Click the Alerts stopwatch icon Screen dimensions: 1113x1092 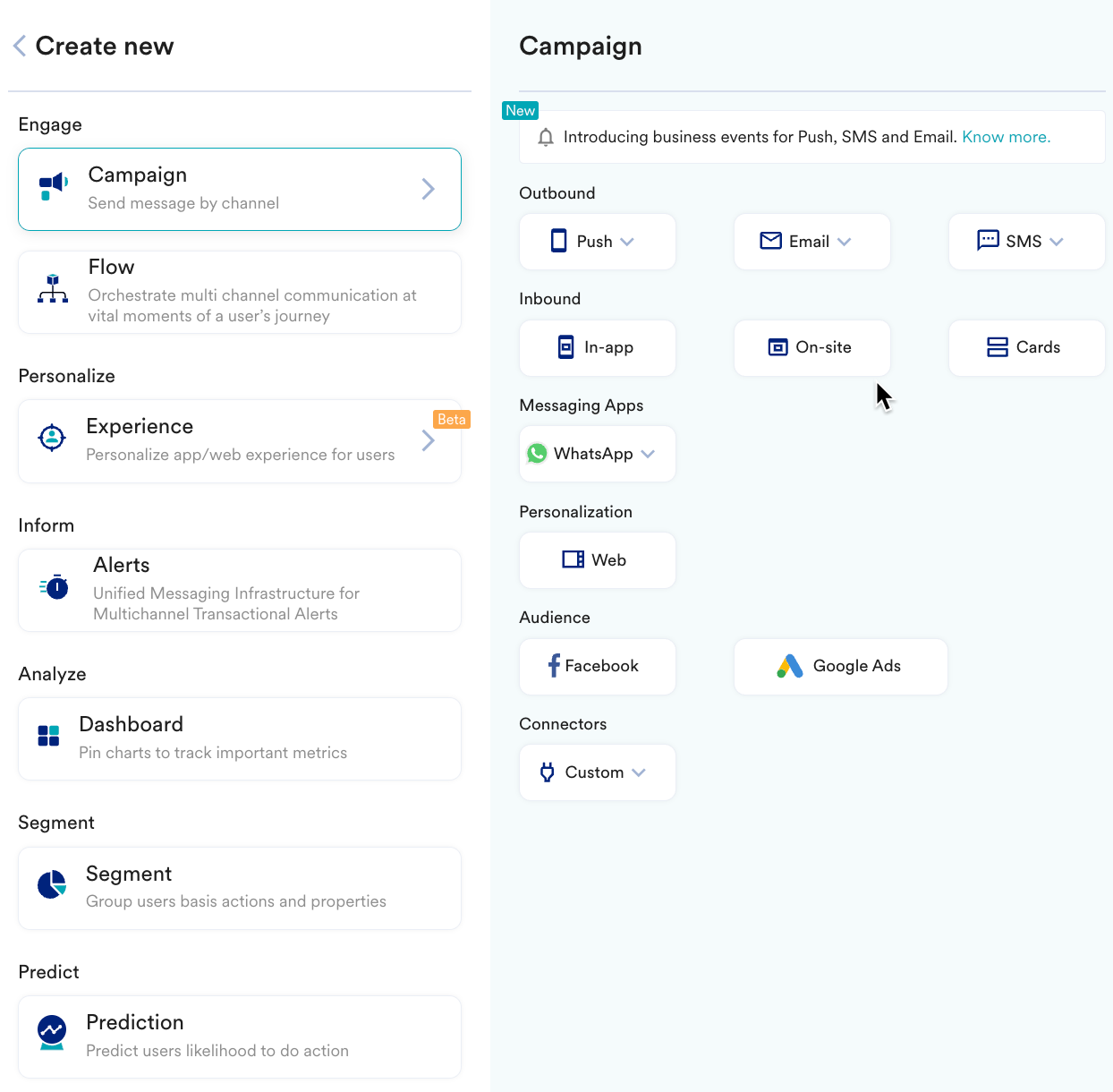[55, 587]
